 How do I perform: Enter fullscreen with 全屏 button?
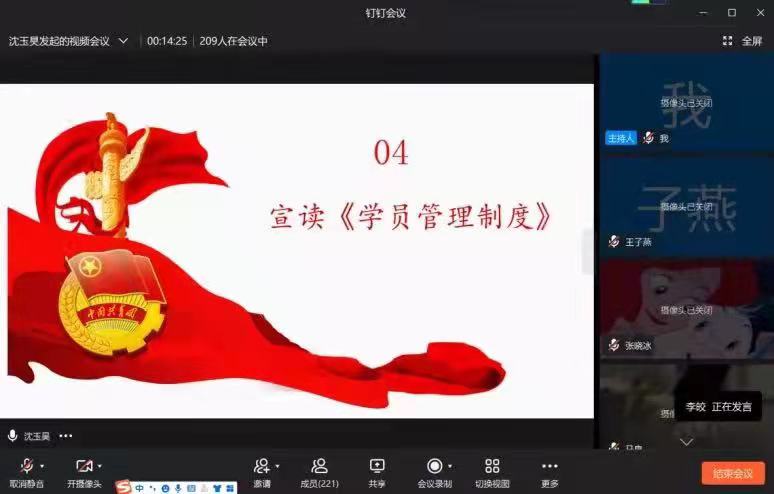click(743, 41)
